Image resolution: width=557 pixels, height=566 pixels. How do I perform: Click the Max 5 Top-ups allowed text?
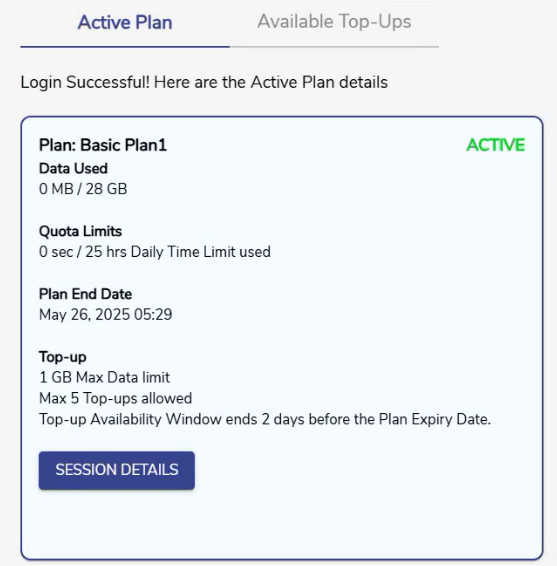tap(116, 399)
